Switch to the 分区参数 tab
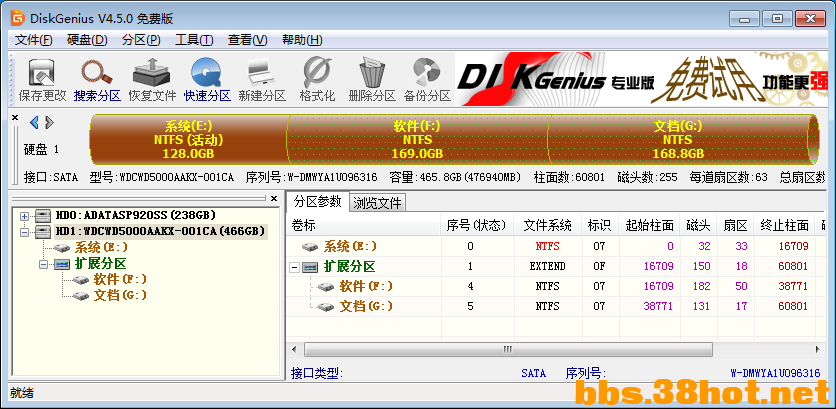 click(x=317, y=201)
